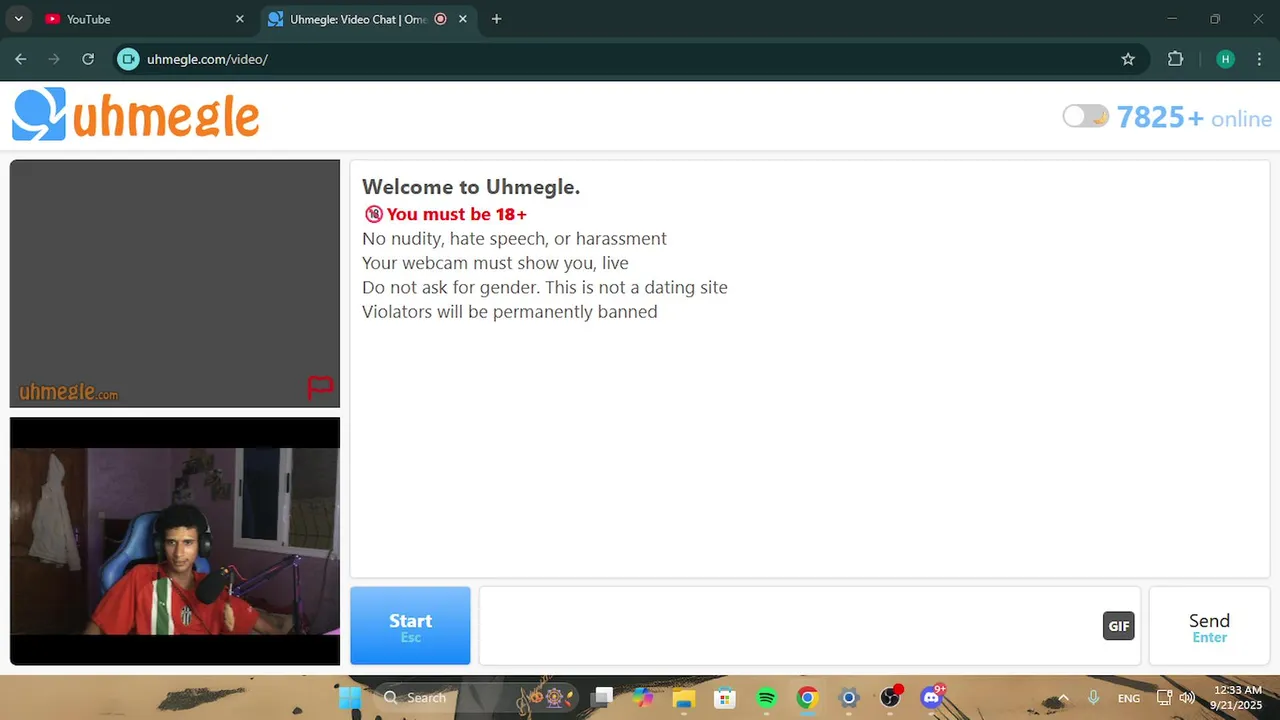The height and width of the screenshot is (720, 1280).
Task: Open the Windows Start menu
Action: click(350, 697)
